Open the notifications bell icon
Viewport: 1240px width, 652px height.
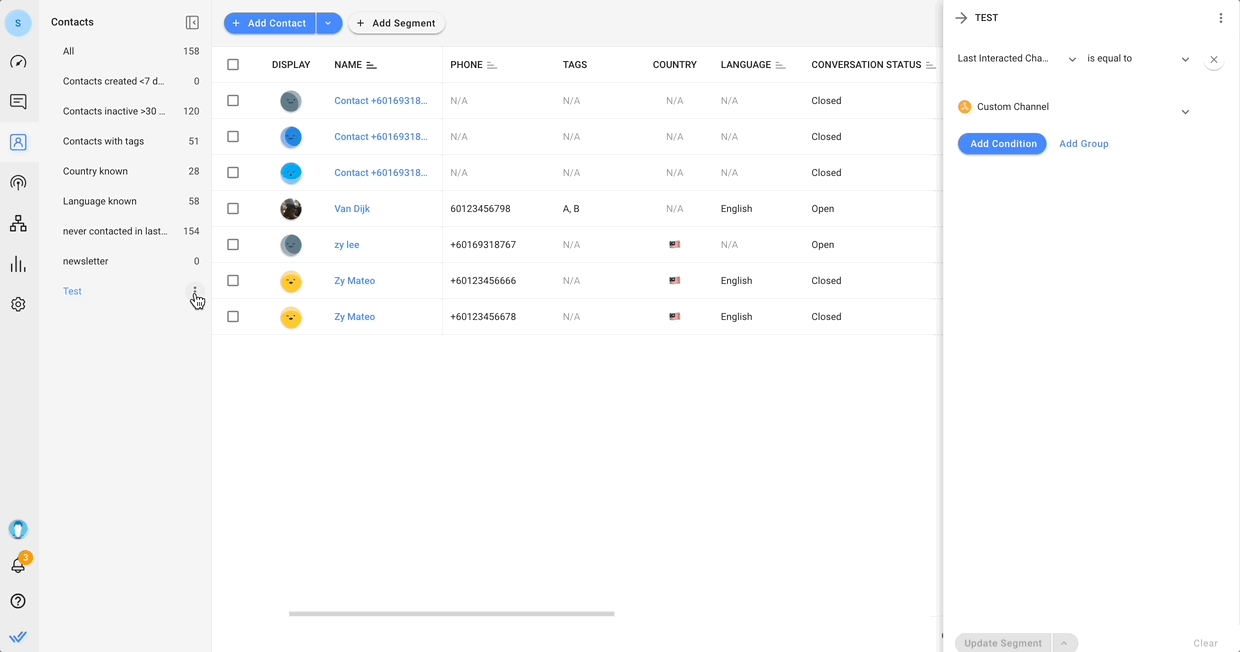coord(18,565)
